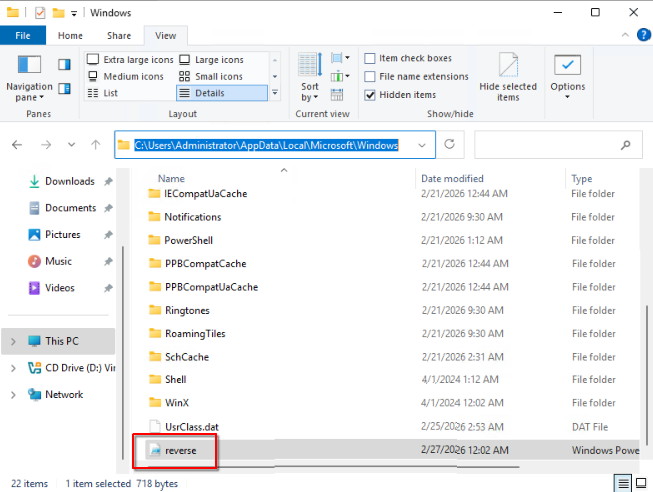Sort by Type column header
Image resolution: width=653 pixels, height=492 pixels.
pos(581,178)
